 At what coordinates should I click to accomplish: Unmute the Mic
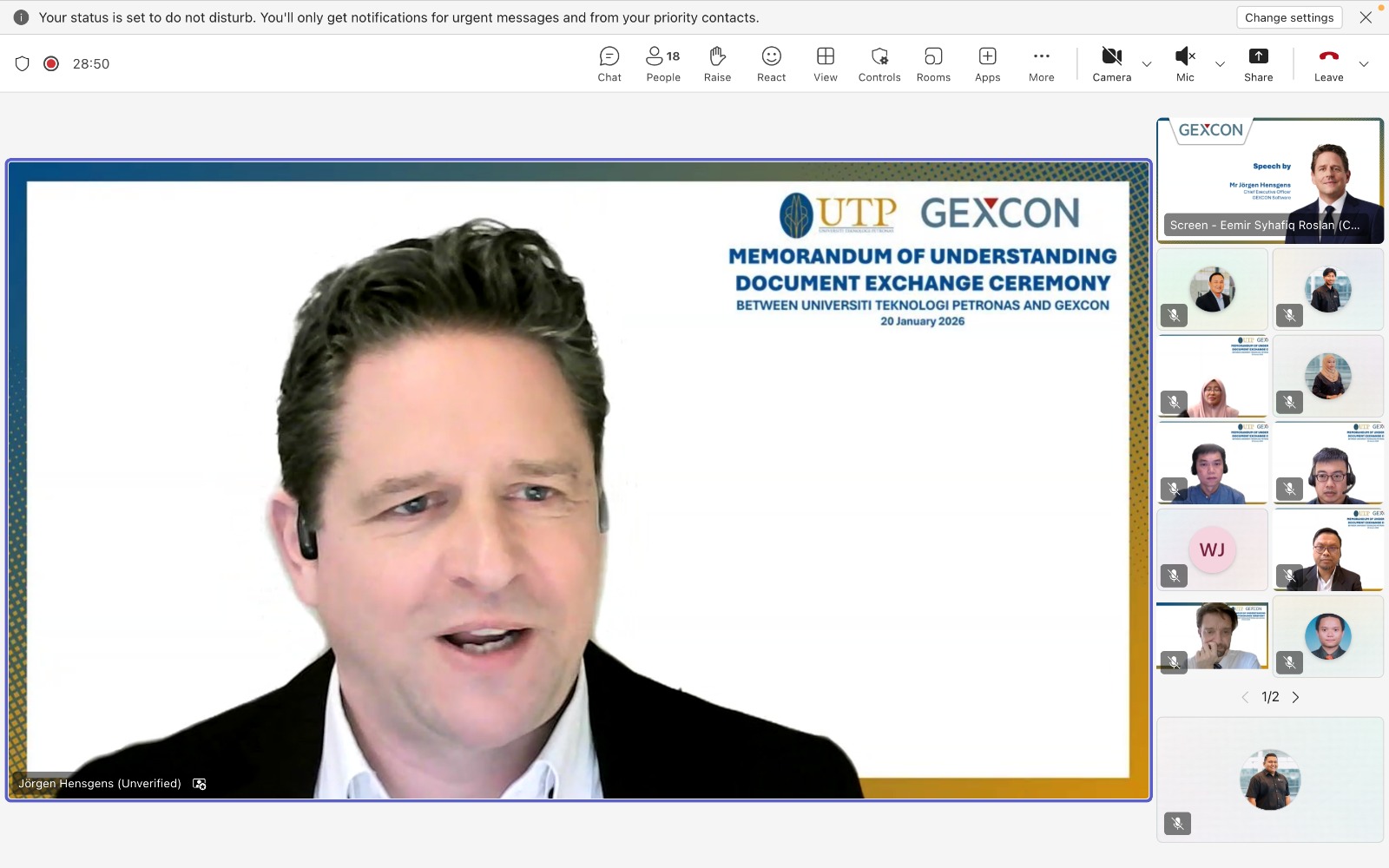[1185, 64]
